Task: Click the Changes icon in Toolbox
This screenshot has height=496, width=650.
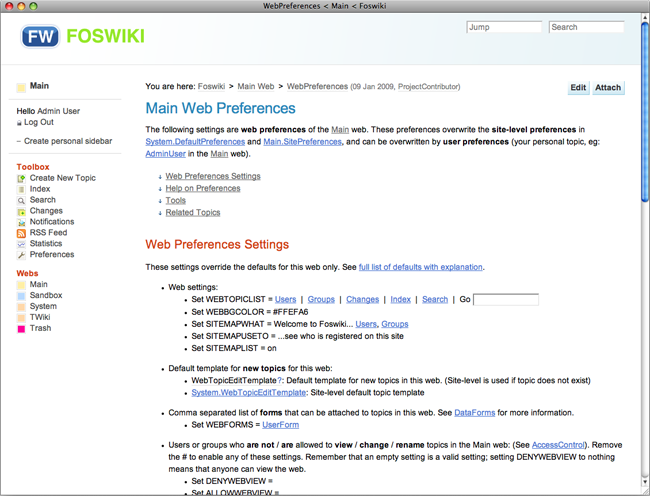Action: click(21, 212)
